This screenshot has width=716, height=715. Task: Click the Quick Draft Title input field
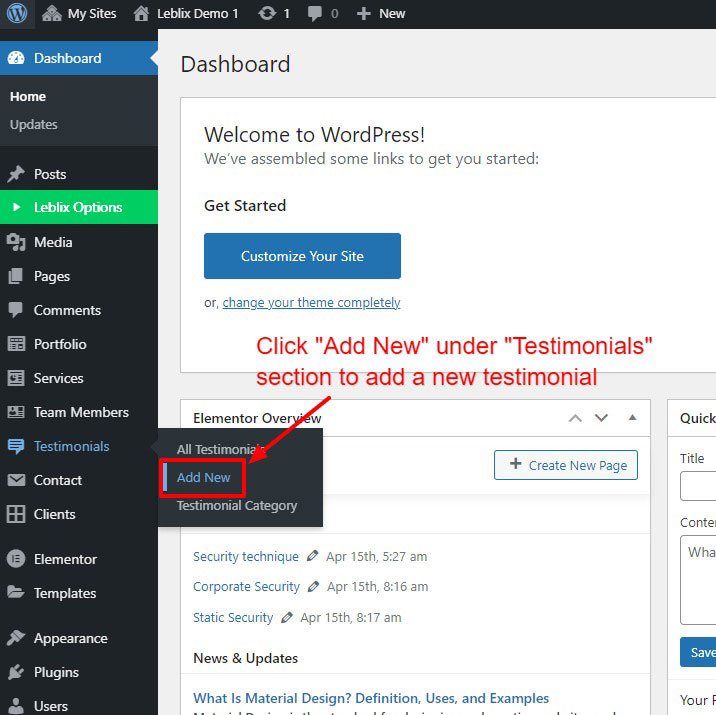699,486
